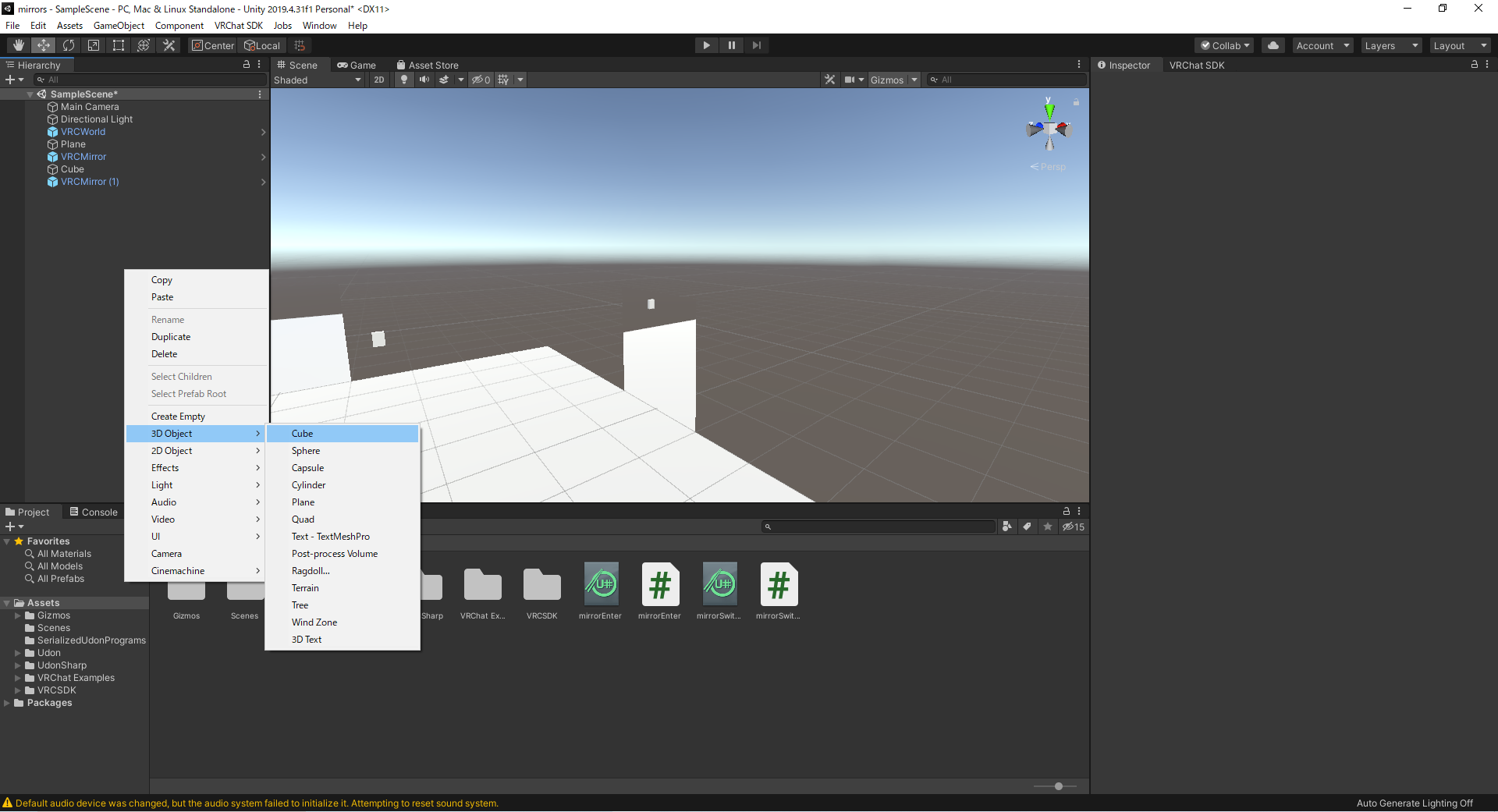The height and width of the screenshot is (812, 1498).
Task: Open the cloud services icon
Action: [x=1273, y=45]
